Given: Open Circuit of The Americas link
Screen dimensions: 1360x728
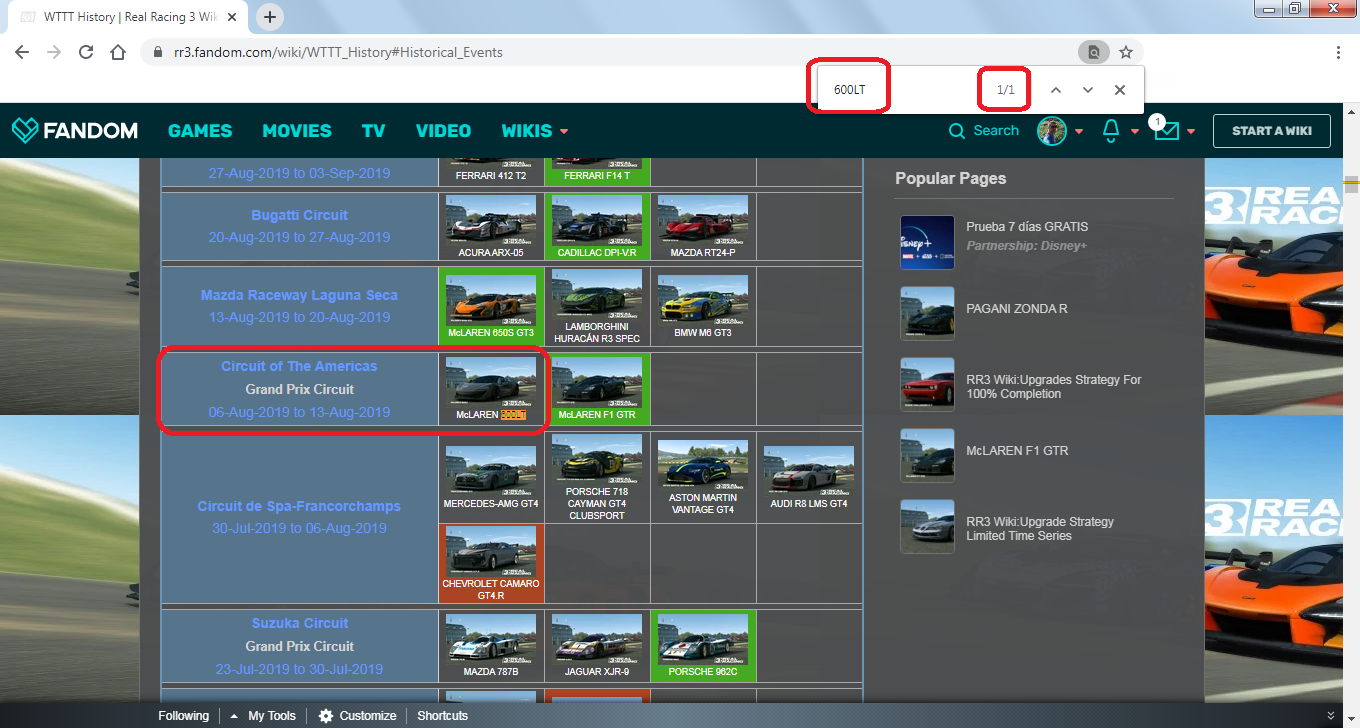Looking at the screenshot, I should [299, 366].
